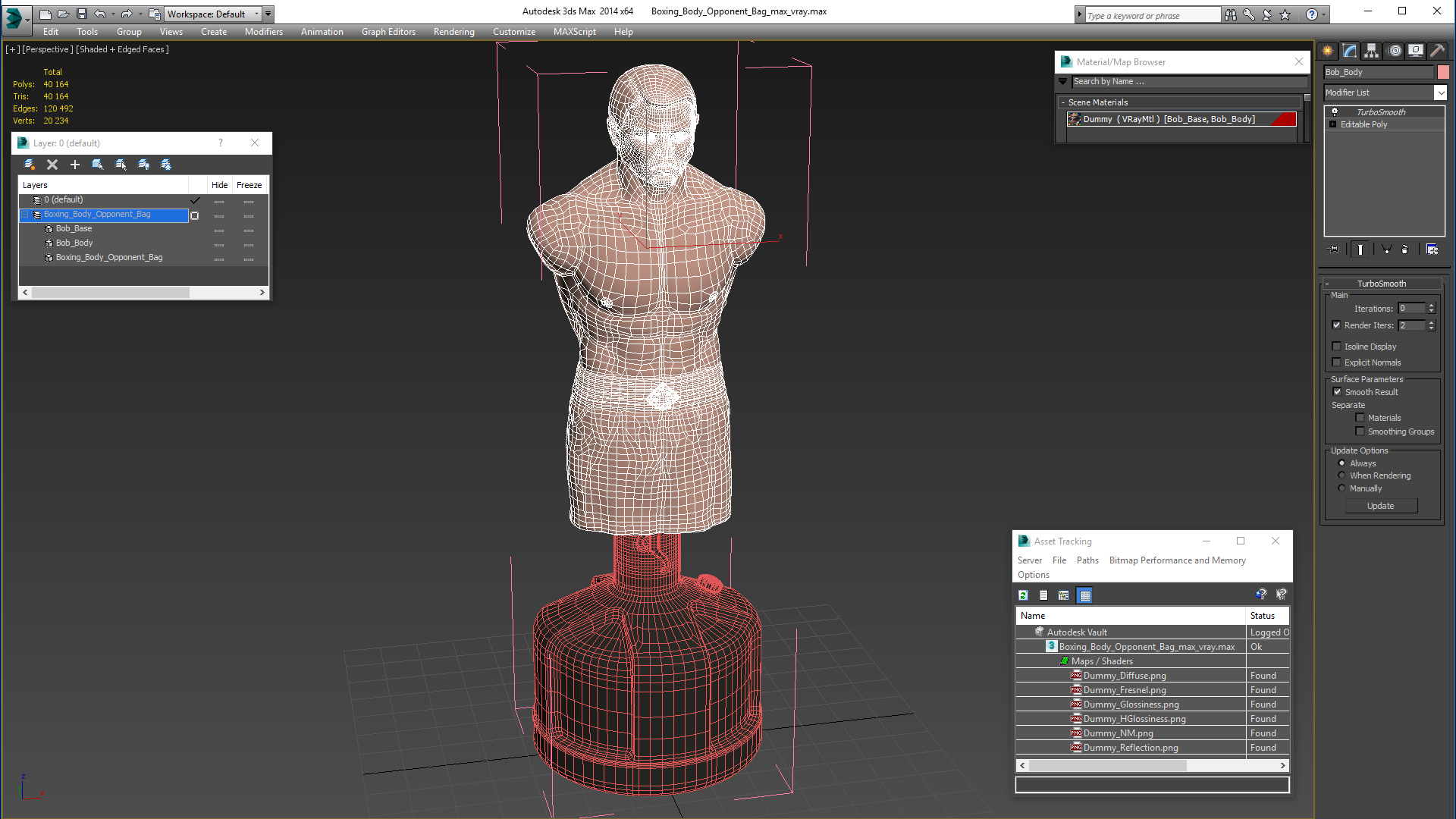Screen dimensions: 1456x819
Task: Open the Modifiers menu
Action: click(263, 32)
